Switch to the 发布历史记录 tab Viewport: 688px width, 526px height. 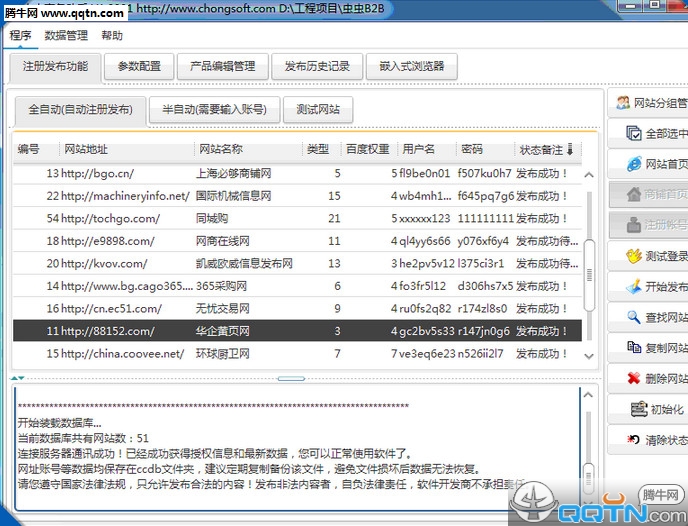(317, 67)
